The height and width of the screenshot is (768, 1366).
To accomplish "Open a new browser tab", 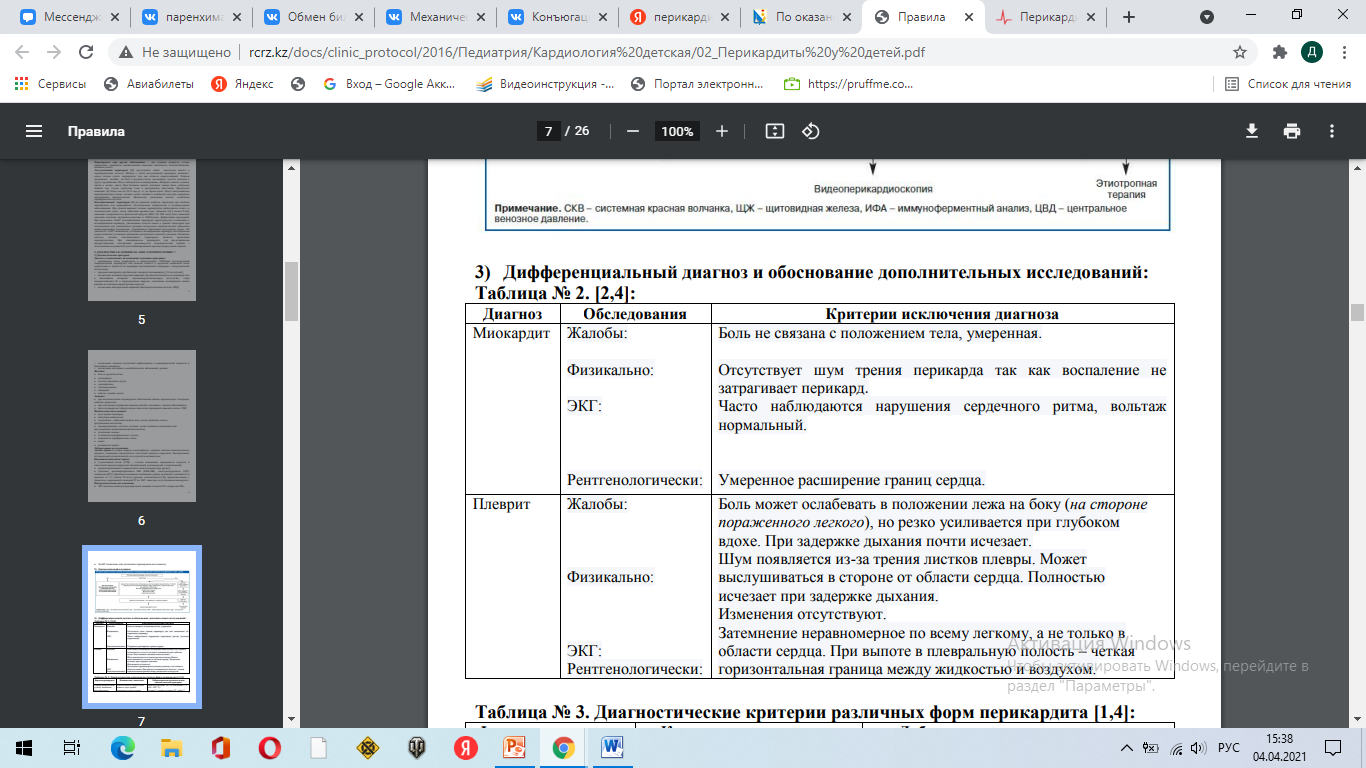I will click(x=1129, y=17).
